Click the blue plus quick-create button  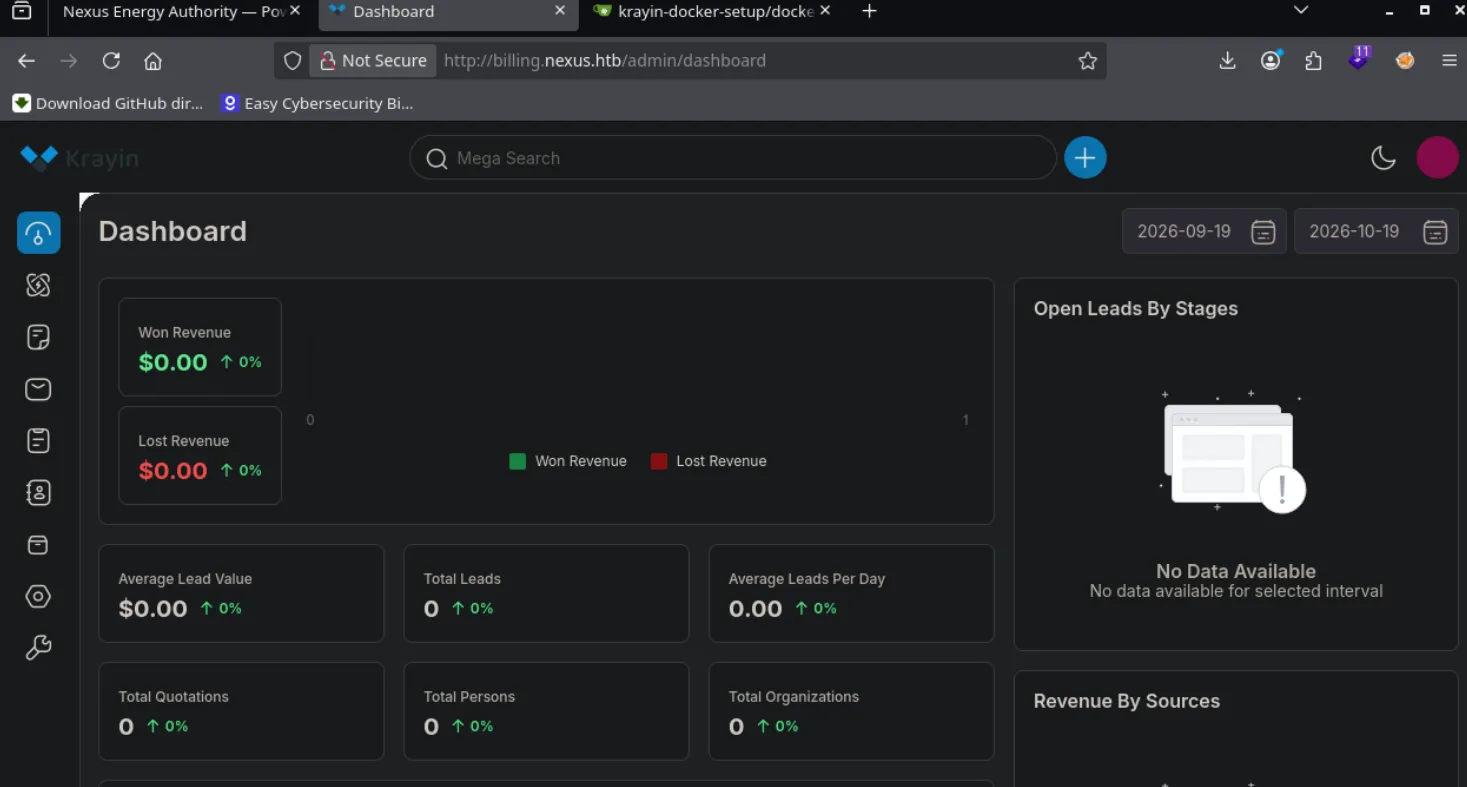coord(1085,158)
